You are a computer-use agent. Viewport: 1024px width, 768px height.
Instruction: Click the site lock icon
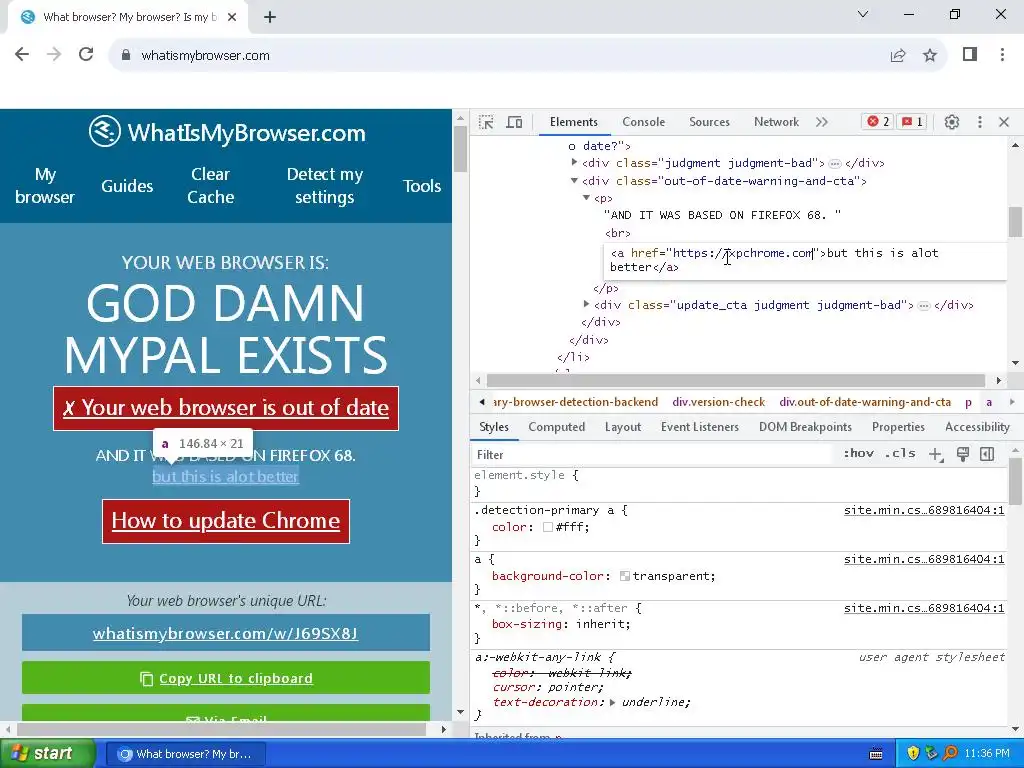tap(126, 56)
